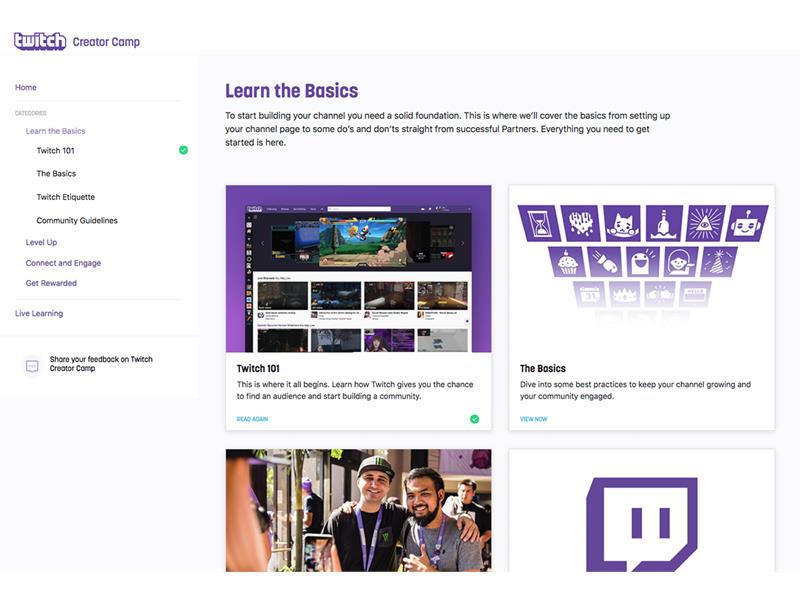Click the dripping heart emote icon

coord(581,223)
